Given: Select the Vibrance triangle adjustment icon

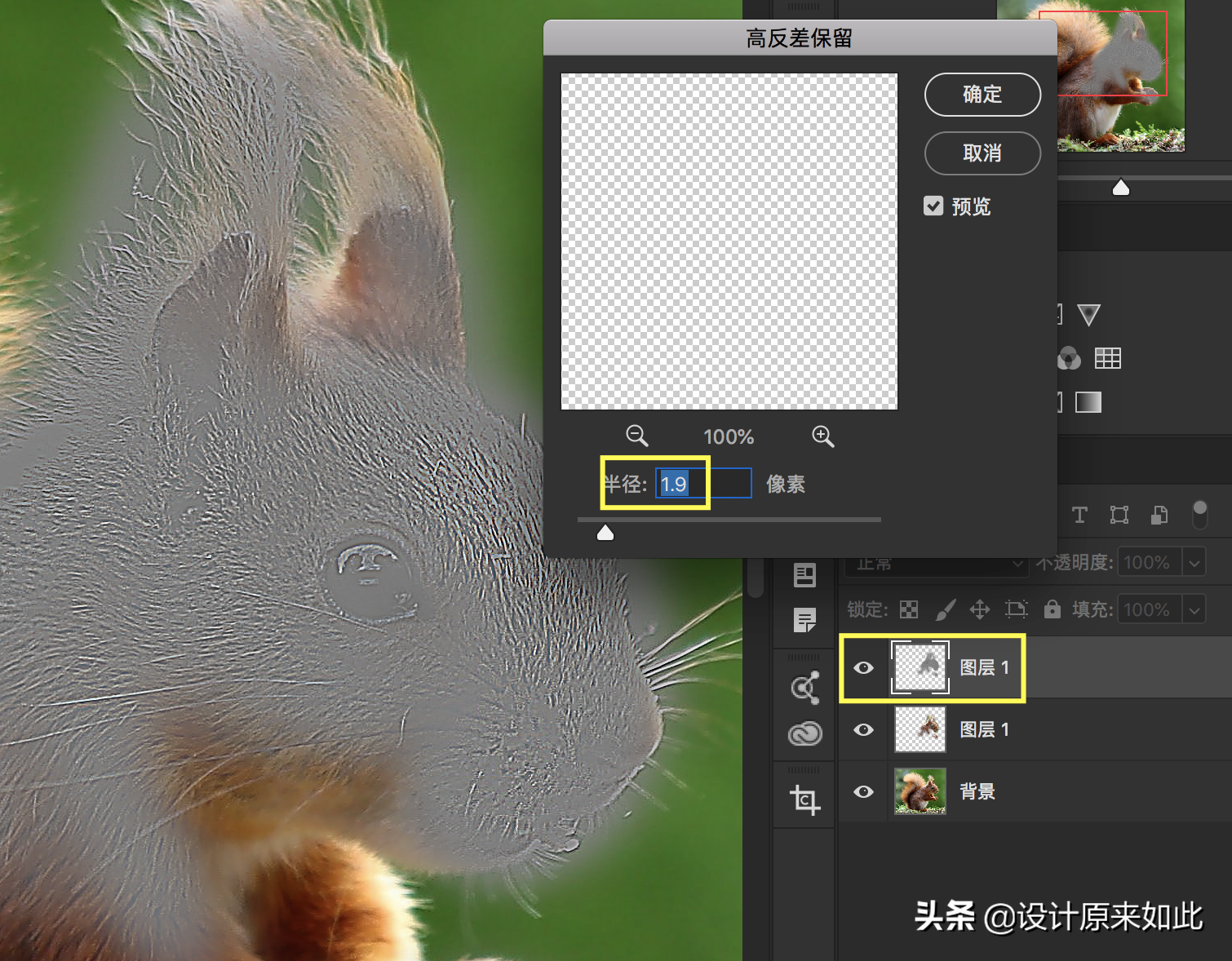Looking at the screenshot, I should pos(1088,315).
